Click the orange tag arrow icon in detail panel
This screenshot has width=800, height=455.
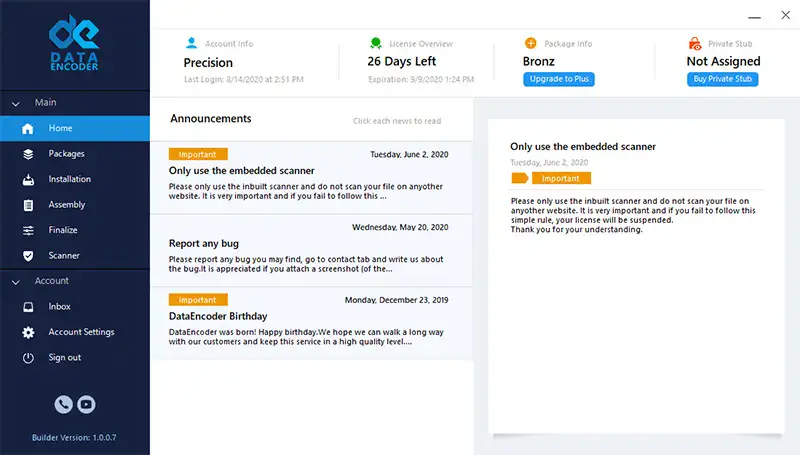point(519,178)
